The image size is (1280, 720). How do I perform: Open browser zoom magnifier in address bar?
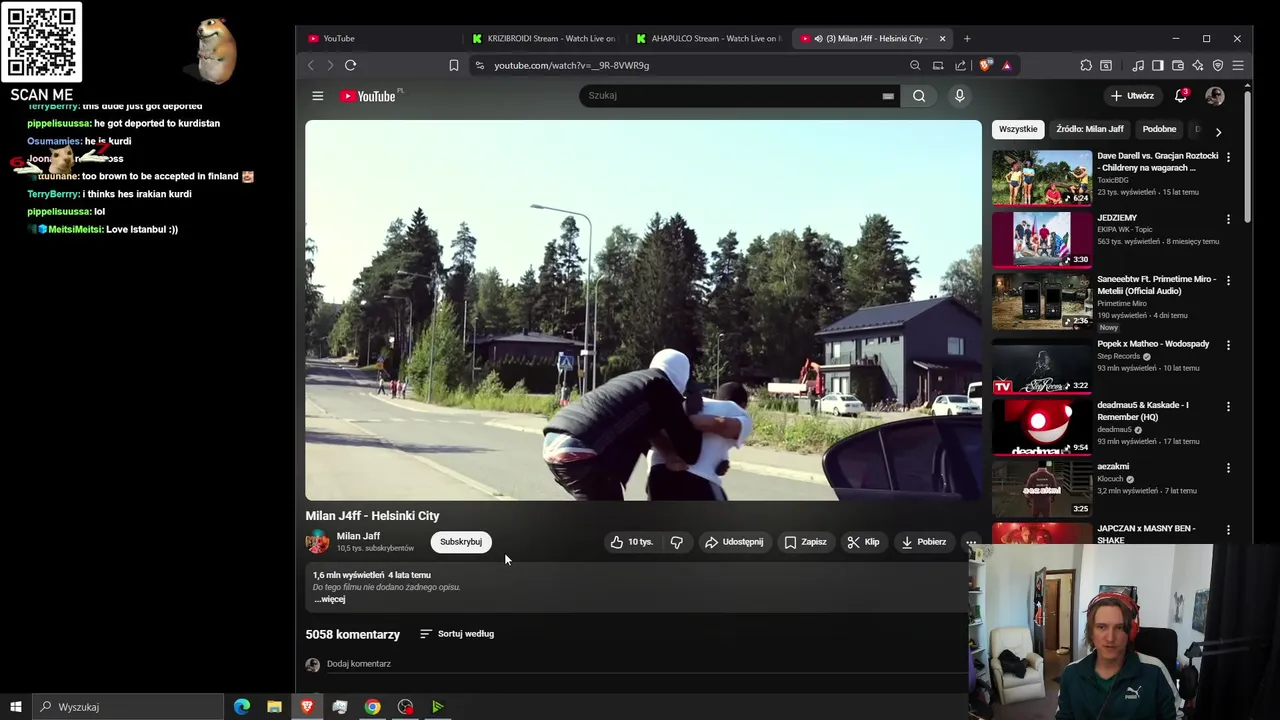pyautogui.click(x=915, y=65)
